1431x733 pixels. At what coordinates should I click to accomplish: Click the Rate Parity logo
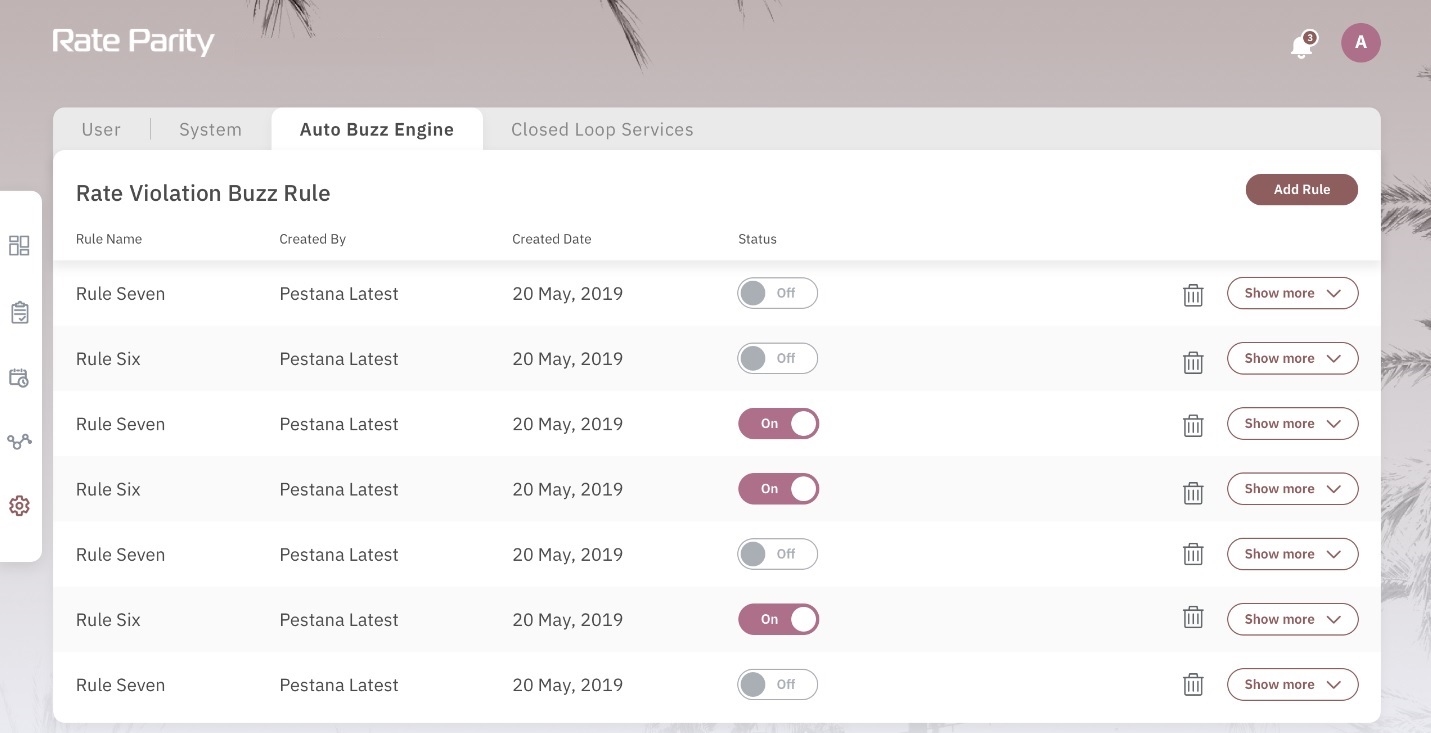(x=133, y=42)
